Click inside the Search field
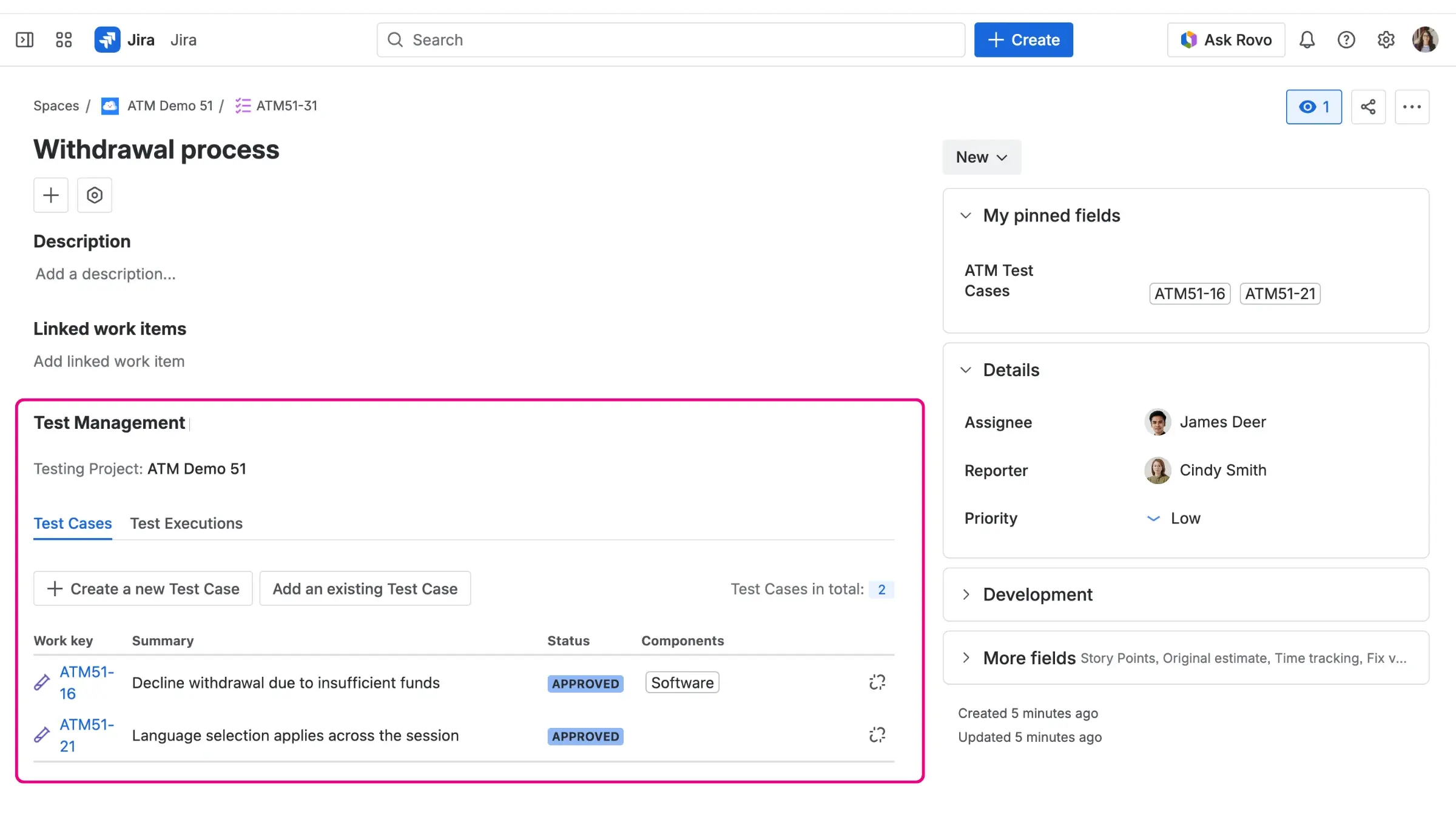Screen dimensions: 1456x834 tap(667, 39)
